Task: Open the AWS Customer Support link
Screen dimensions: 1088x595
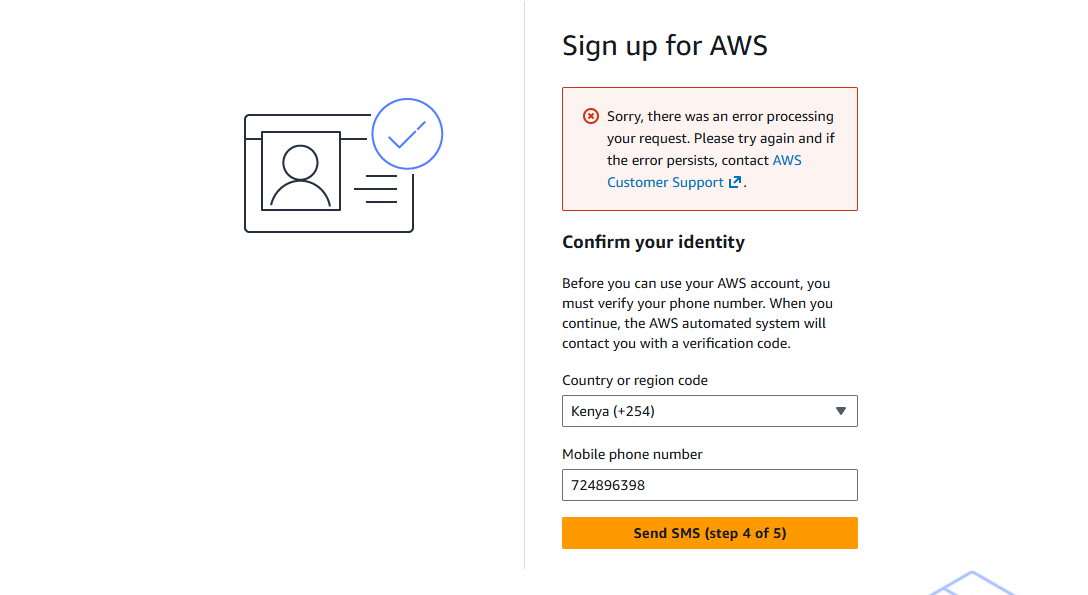Action: coord(664,182)
